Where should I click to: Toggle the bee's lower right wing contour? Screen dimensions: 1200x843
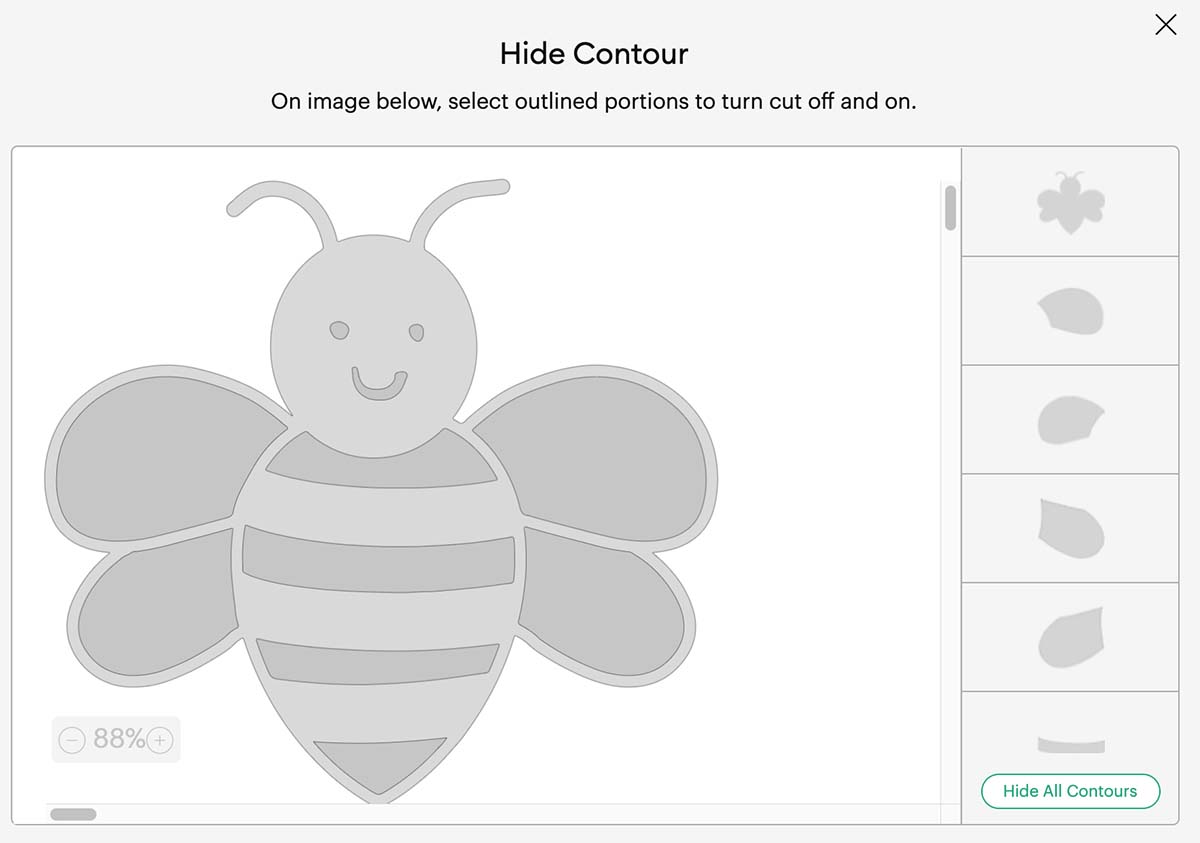600,600
